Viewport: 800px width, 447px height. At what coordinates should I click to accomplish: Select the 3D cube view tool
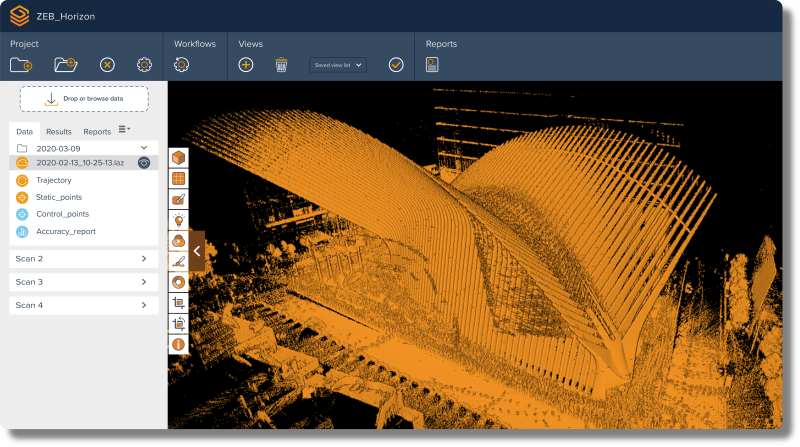(178, 157)
